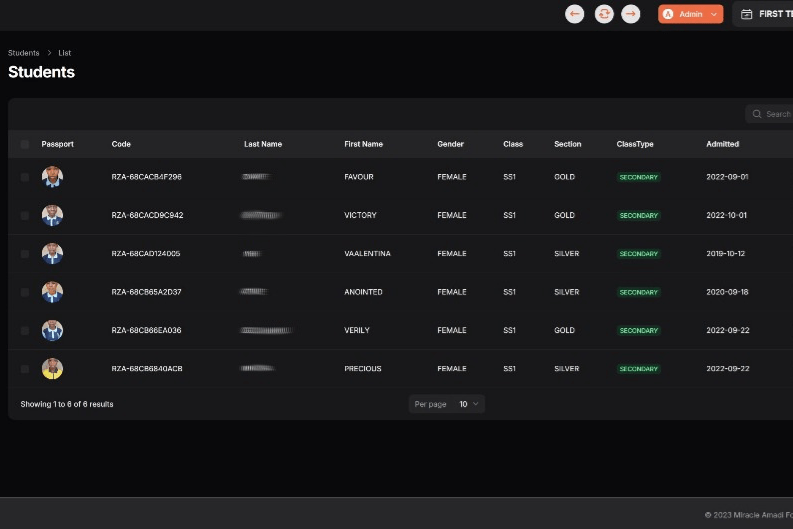Open FAVOUR's passport photo
The width and height of the screenshot is (793, 529).
pos(52,177)
